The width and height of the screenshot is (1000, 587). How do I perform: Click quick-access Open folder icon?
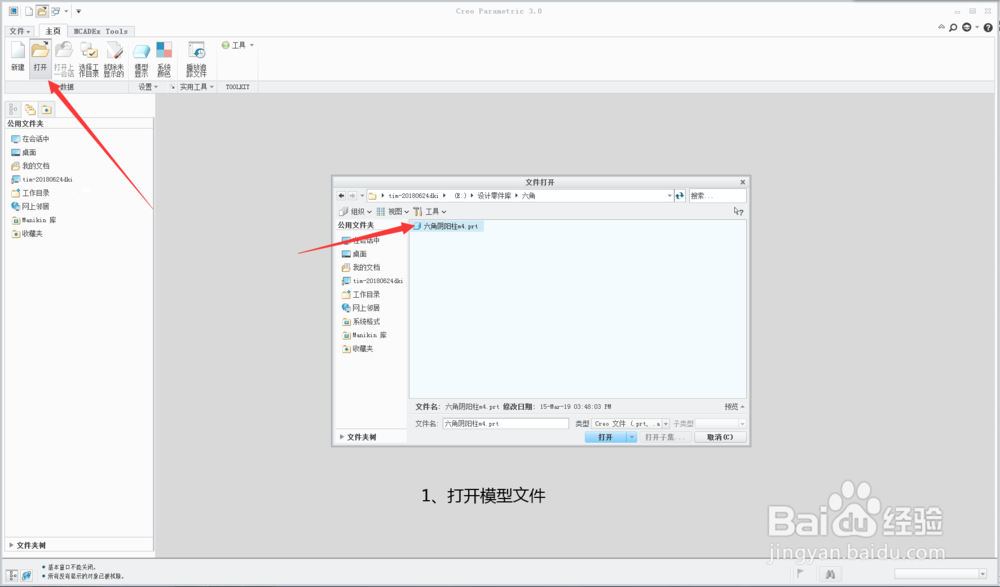coord(41,11)
